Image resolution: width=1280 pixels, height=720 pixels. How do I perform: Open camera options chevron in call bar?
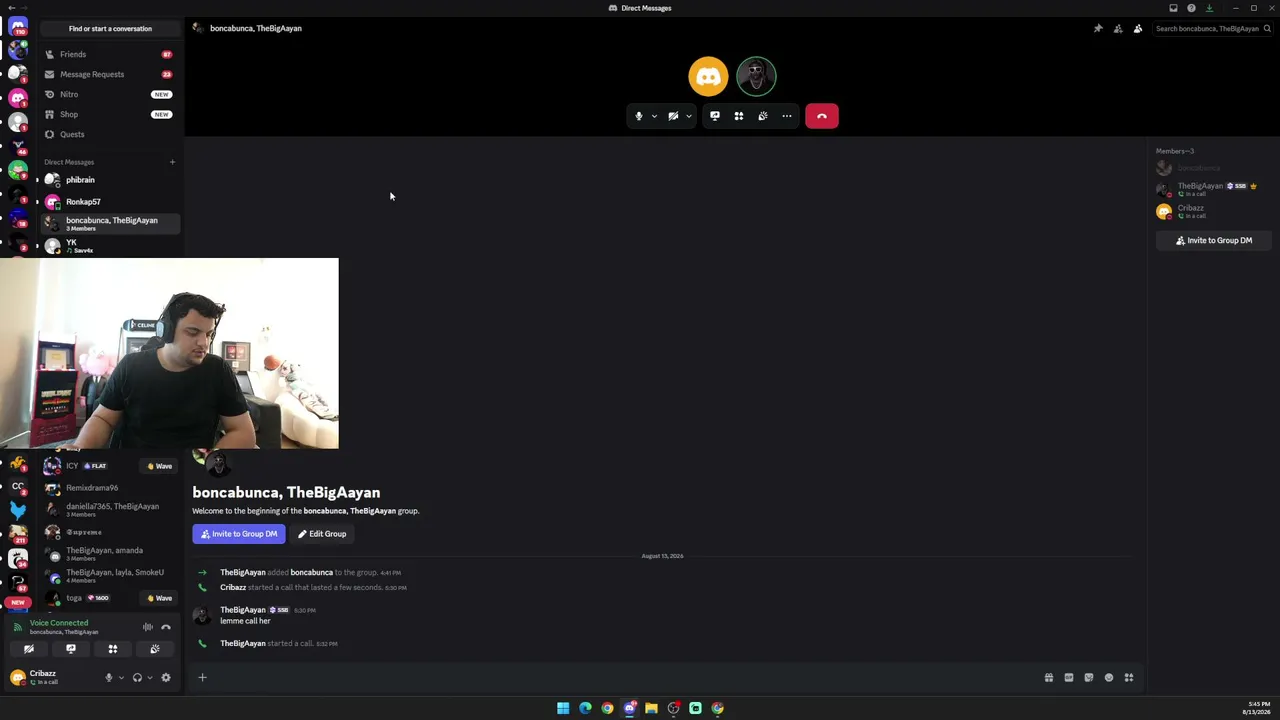pyautogui.click(x=688, y=116)
